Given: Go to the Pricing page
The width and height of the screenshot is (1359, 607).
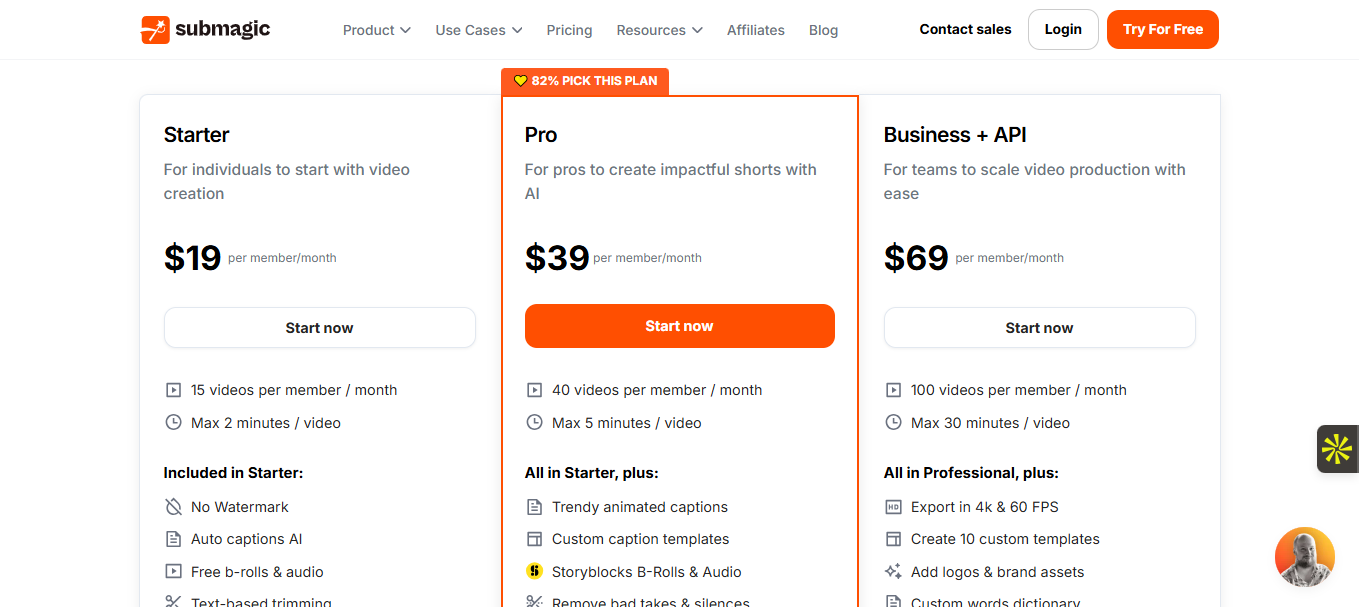Looking at the screenshot, I should [x=569, y=30].
